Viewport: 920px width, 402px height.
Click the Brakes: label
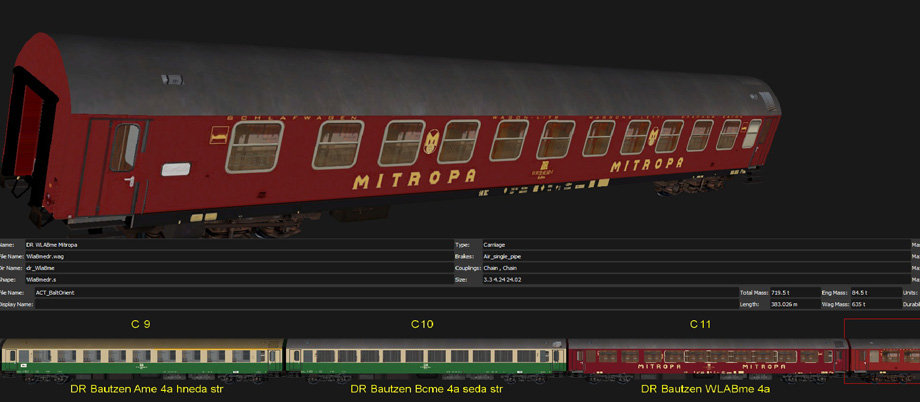pos(463,256)
